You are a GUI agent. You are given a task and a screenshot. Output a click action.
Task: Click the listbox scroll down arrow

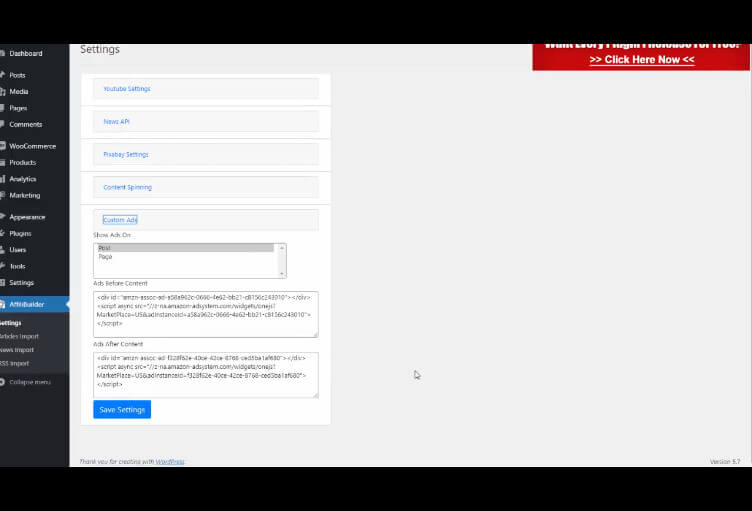pyautogui.click(x=282, y=273)
